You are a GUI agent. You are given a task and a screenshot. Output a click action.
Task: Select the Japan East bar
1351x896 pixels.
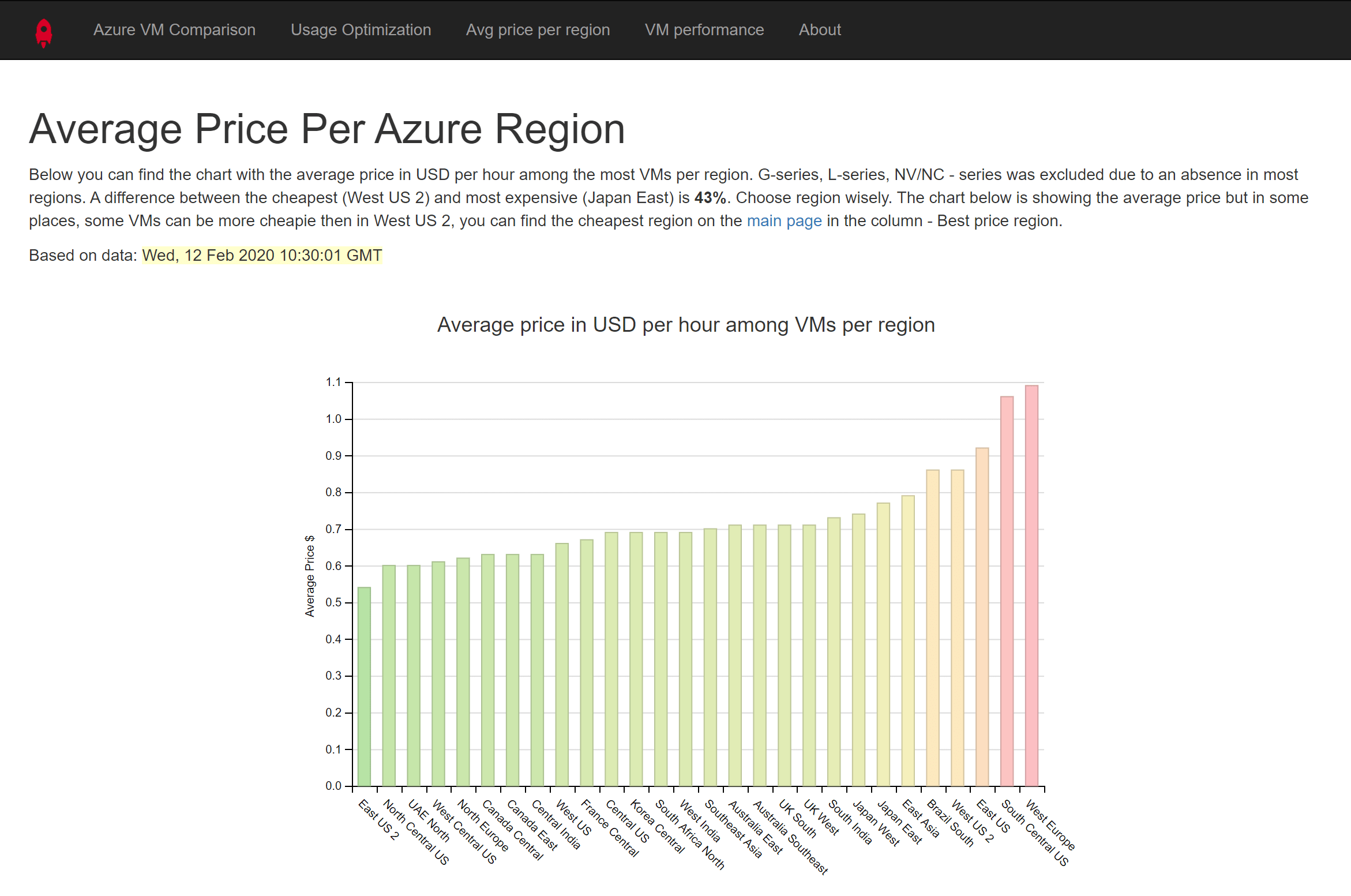click(883, 644)
